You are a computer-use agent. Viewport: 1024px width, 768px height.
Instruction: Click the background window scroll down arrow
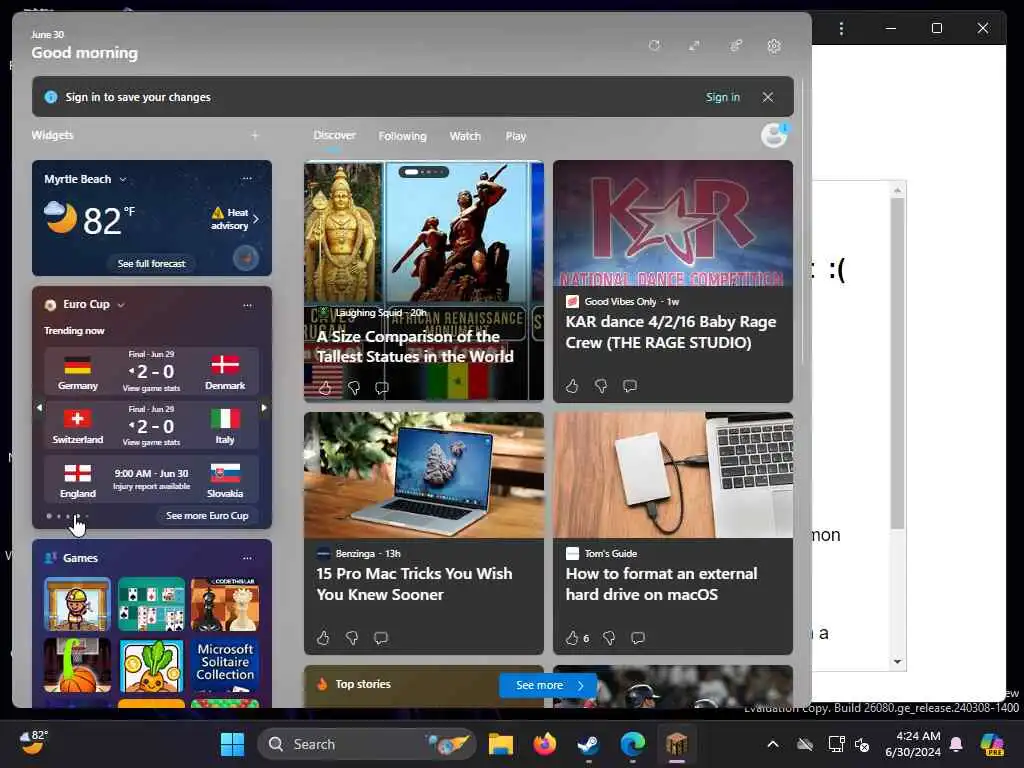coord(898,662)
